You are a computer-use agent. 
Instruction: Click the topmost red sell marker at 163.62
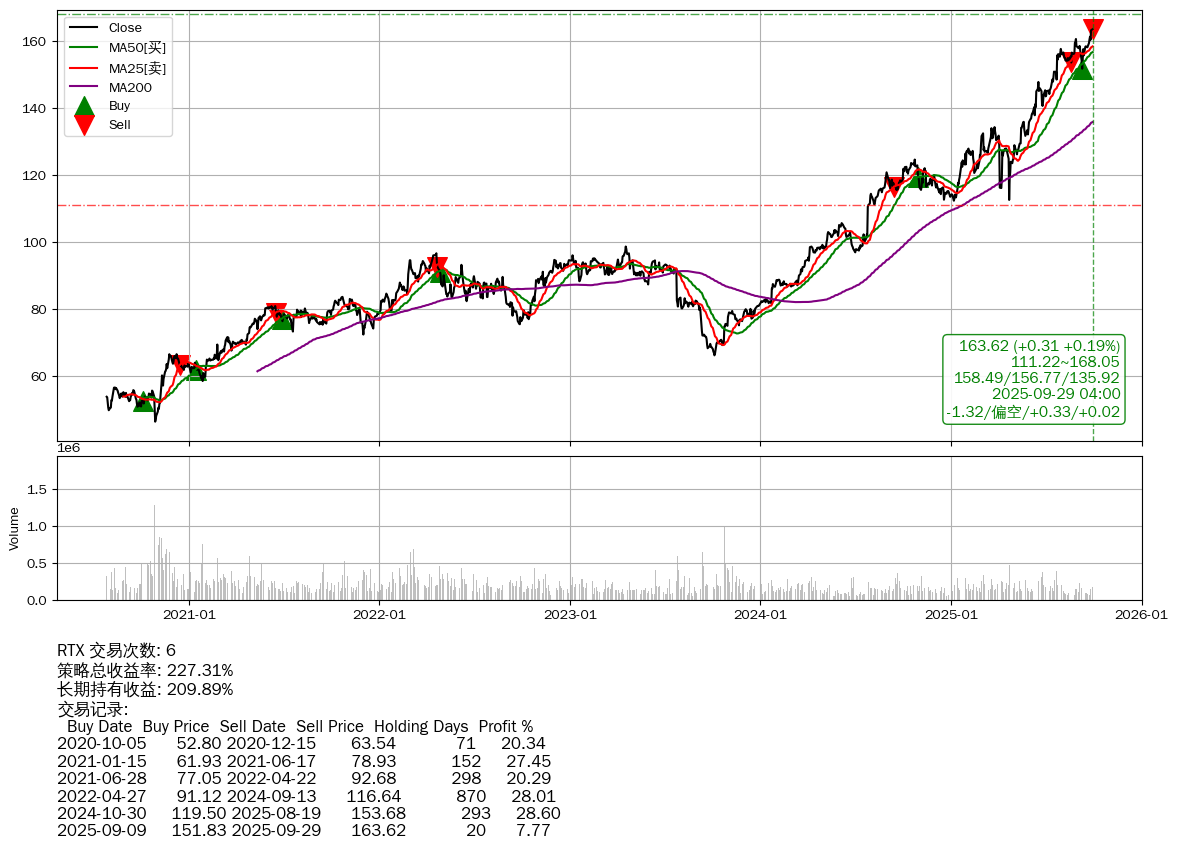pos(1093,29)
